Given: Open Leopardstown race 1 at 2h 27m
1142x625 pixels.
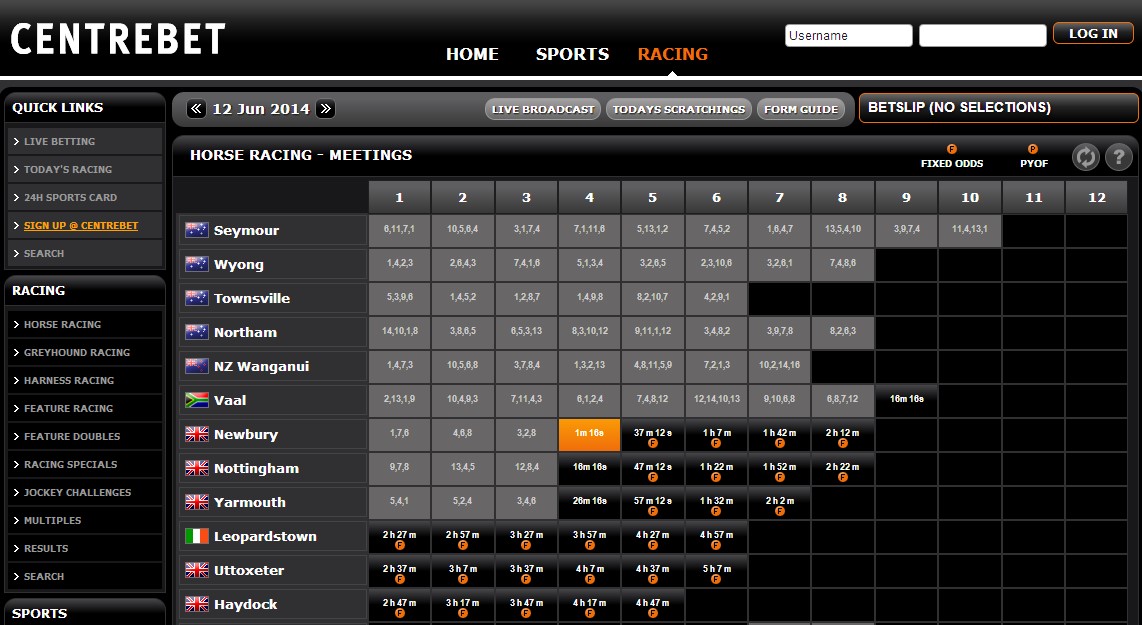Looking at the screenshot, I should tap(399, 536).
